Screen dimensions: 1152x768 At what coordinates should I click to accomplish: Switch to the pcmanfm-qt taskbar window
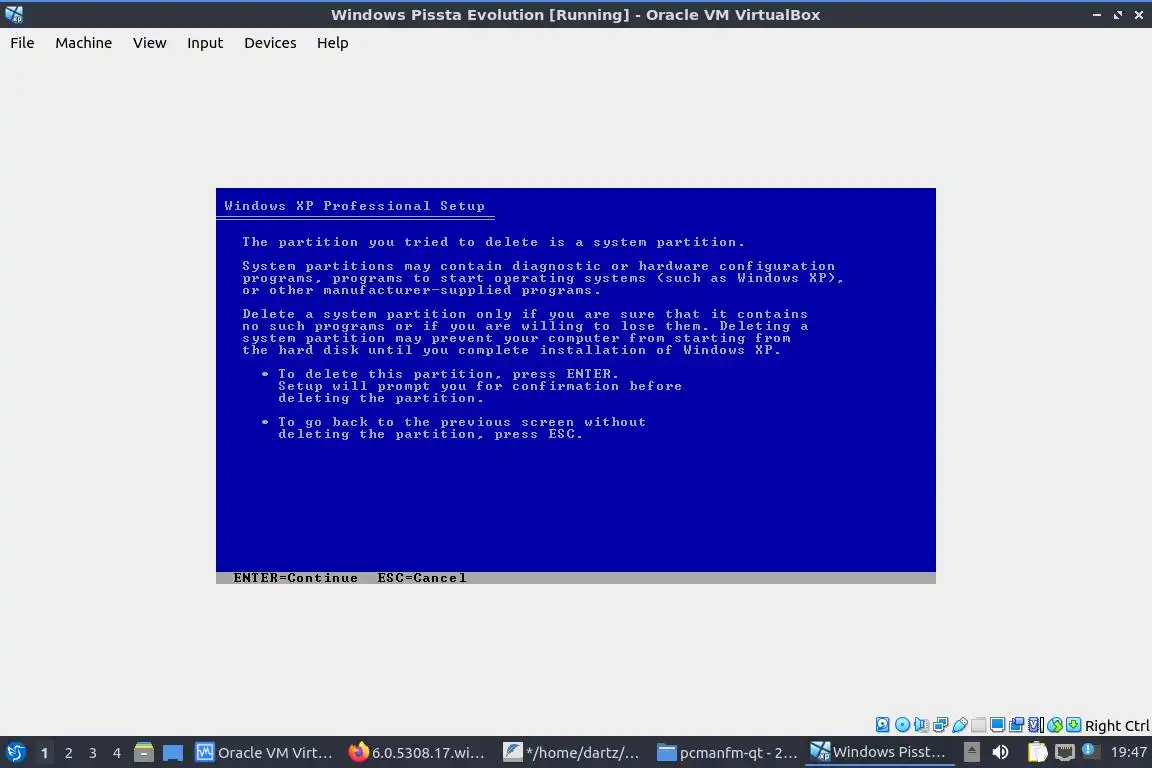(x=726, y=752)
